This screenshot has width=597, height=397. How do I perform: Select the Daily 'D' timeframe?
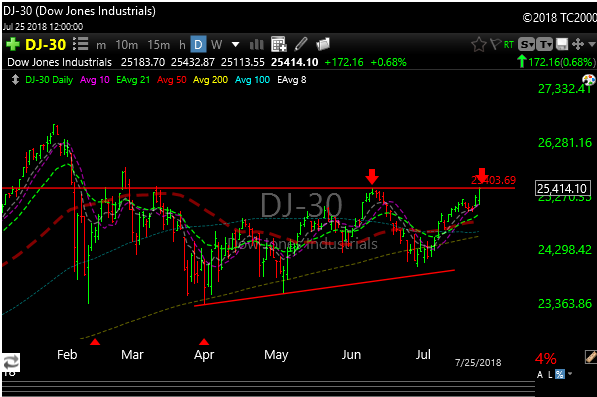point(198,45)
